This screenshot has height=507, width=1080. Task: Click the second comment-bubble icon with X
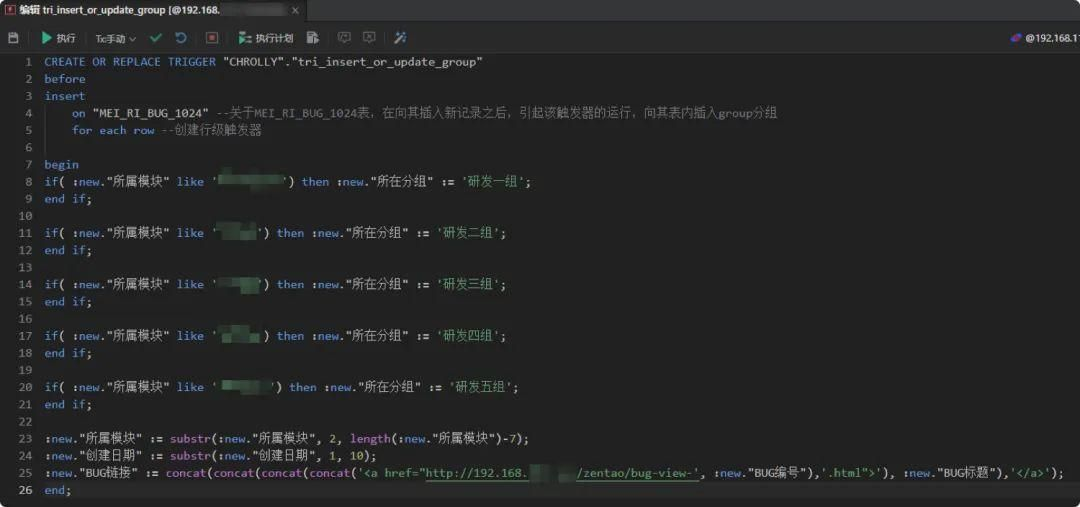(x=369, y=38)
